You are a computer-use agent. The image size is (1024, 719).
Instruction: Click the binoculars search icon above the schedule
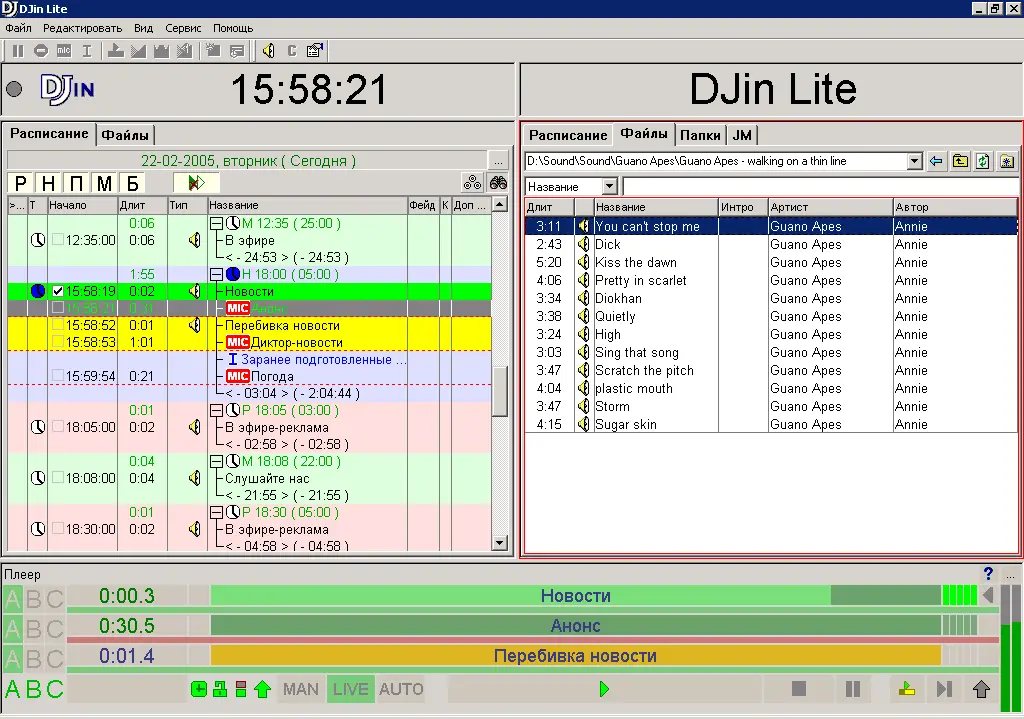(x=498, y=183)
